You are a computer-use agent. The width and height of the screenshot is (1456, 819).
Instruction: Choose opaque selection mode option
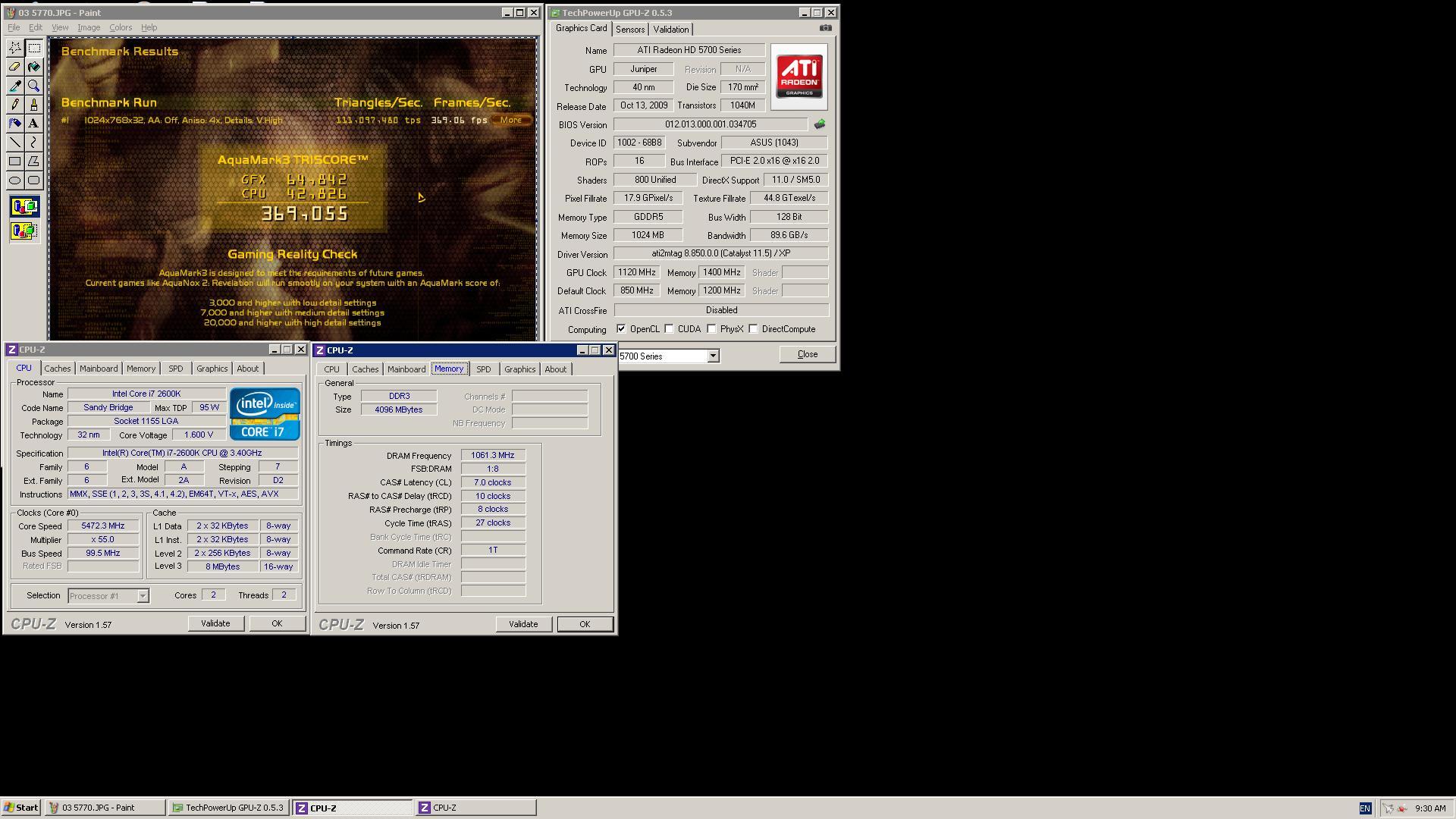24,207
